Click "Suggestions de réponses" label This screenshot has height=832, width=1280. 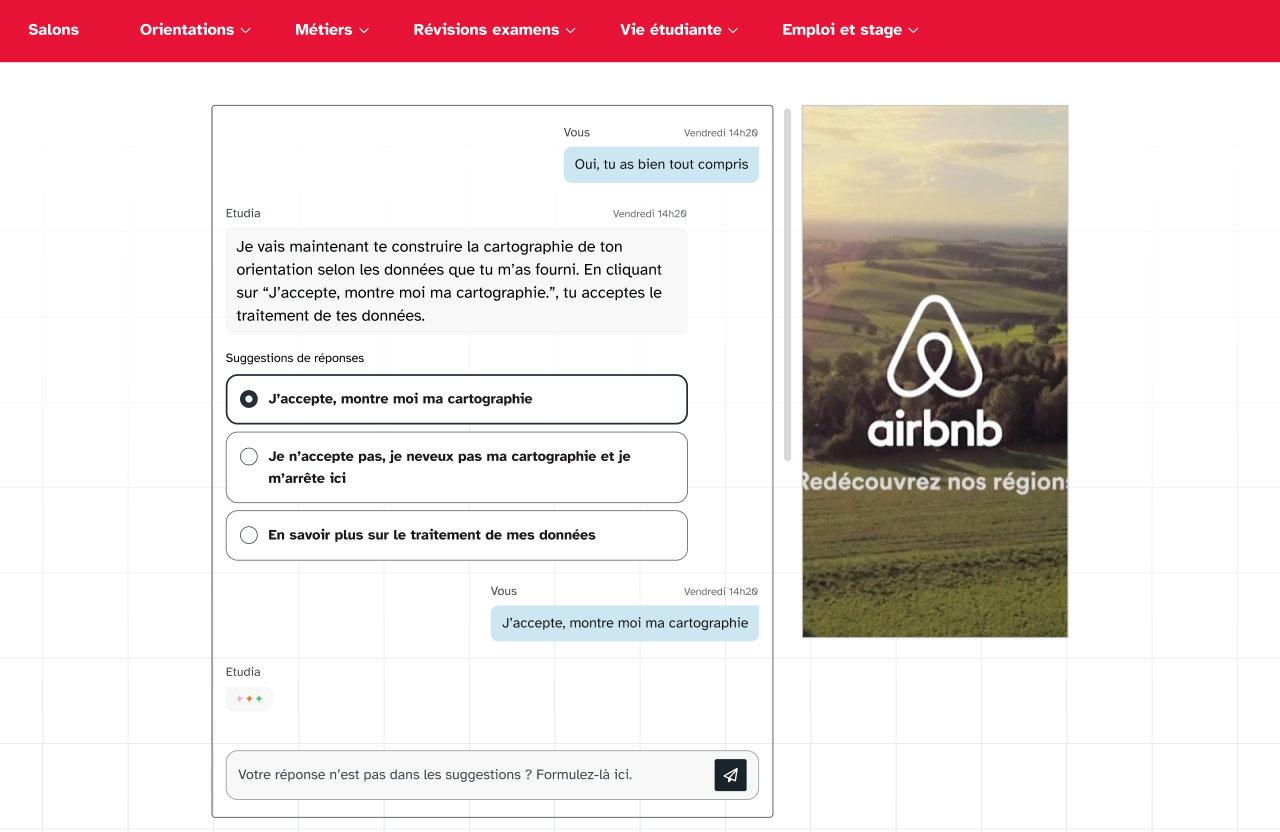pyautogui.click(x=295, y=358)
